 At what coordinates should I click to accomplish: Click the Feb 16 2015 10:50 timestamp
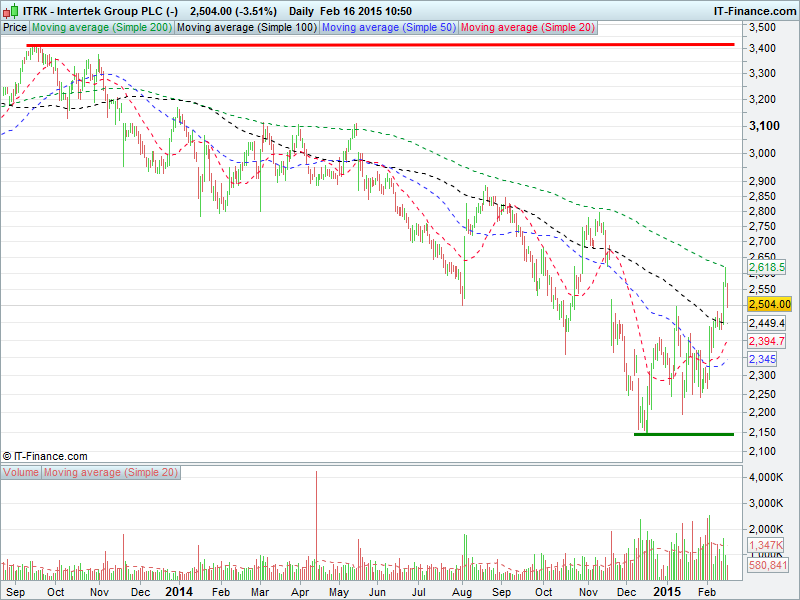[366, 11]
